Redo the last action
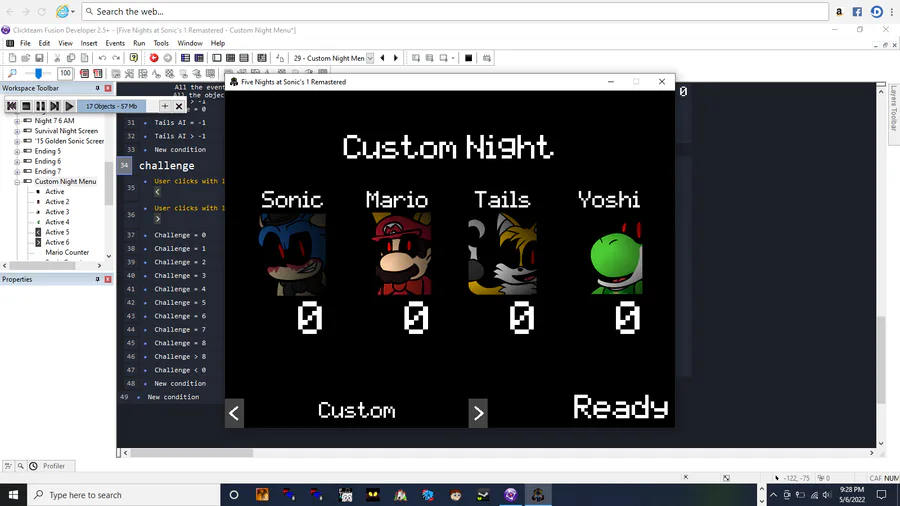Image resolution: width=900 pixels, height=506 pixels. [116, 58]
